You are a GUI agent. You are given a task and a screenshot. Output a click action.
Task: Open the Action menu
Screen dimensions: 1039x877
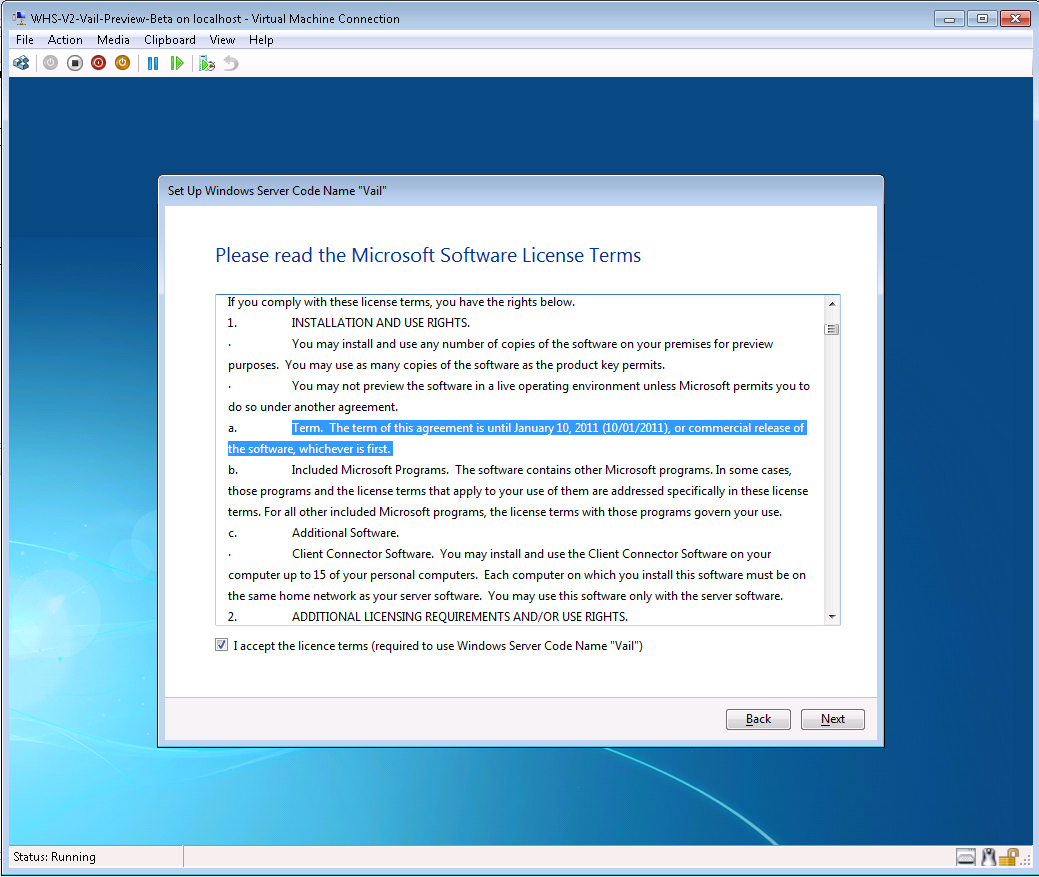point(65,40)
